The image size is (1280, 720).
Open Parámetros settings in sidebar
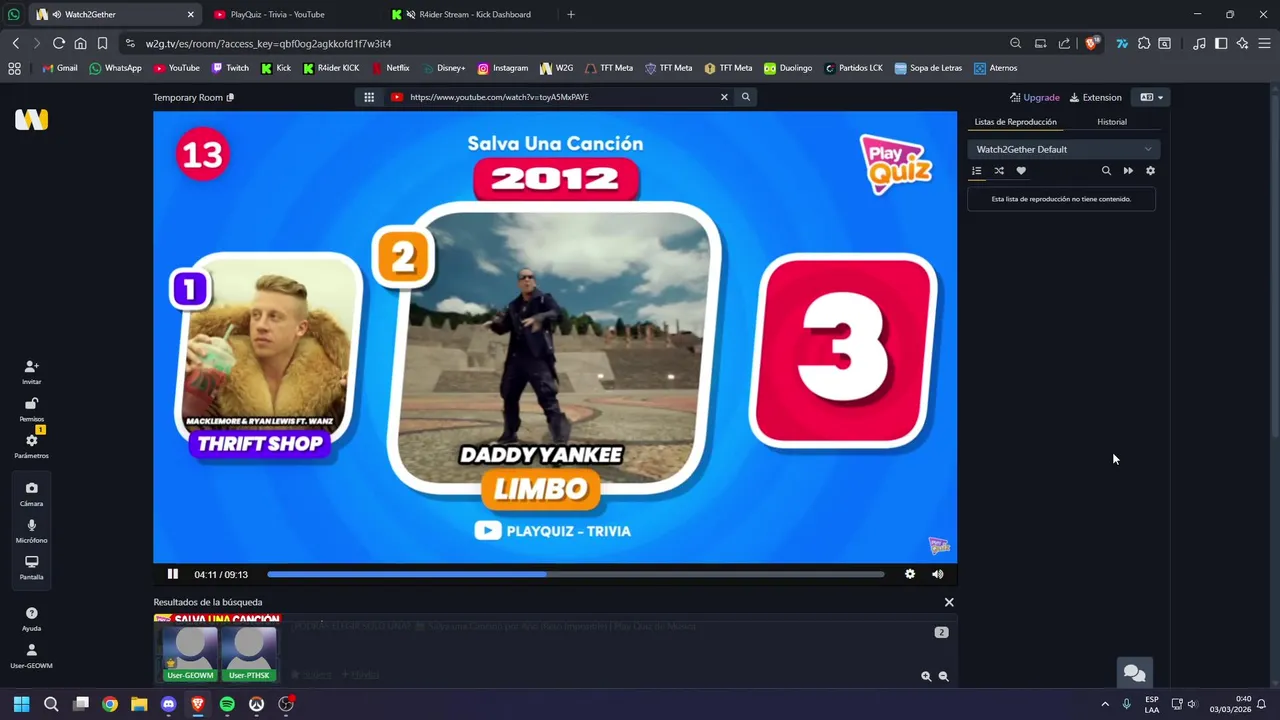coord(31,445)
